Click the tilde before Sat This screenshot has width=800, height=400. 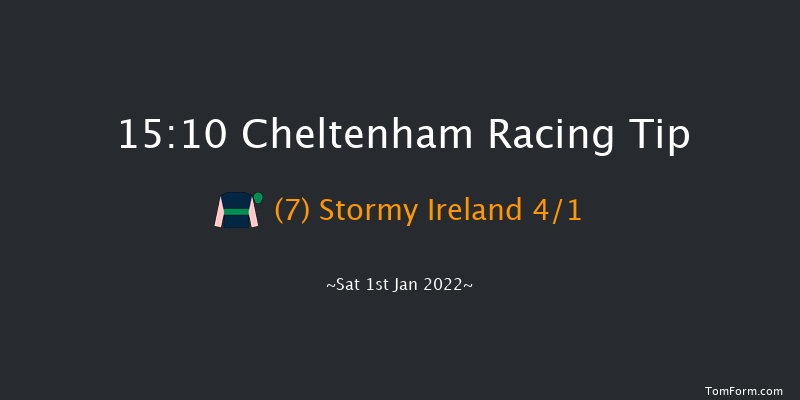(331, 285)
